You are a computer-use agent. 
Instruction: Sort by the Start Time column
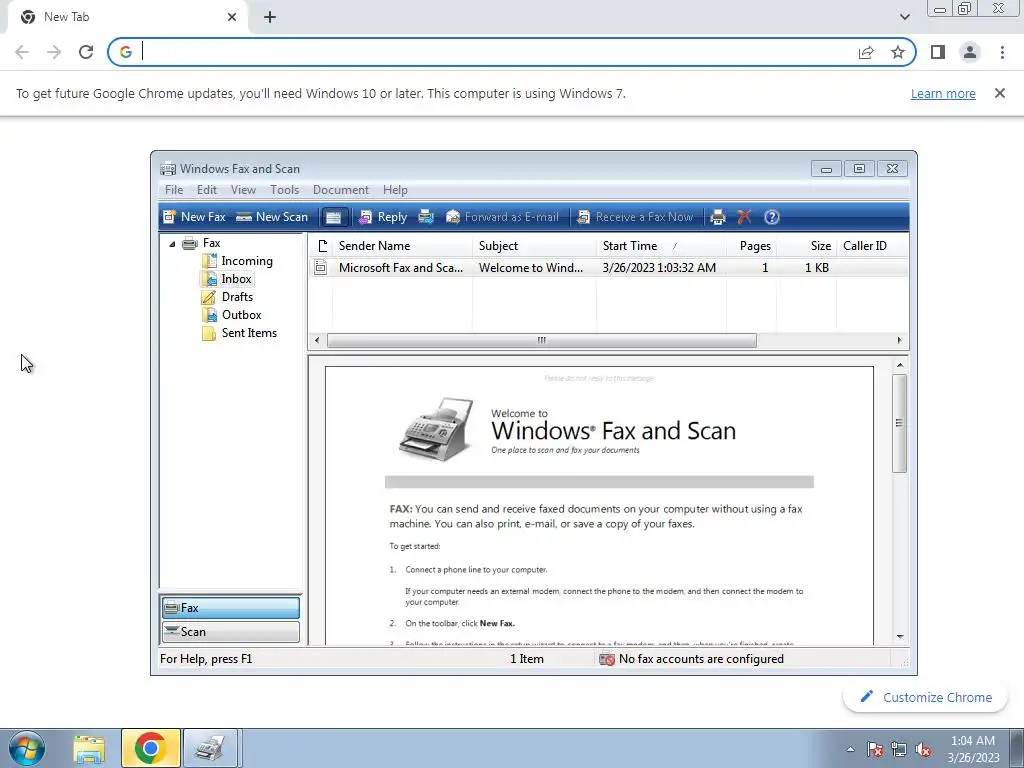click(661, 246)
